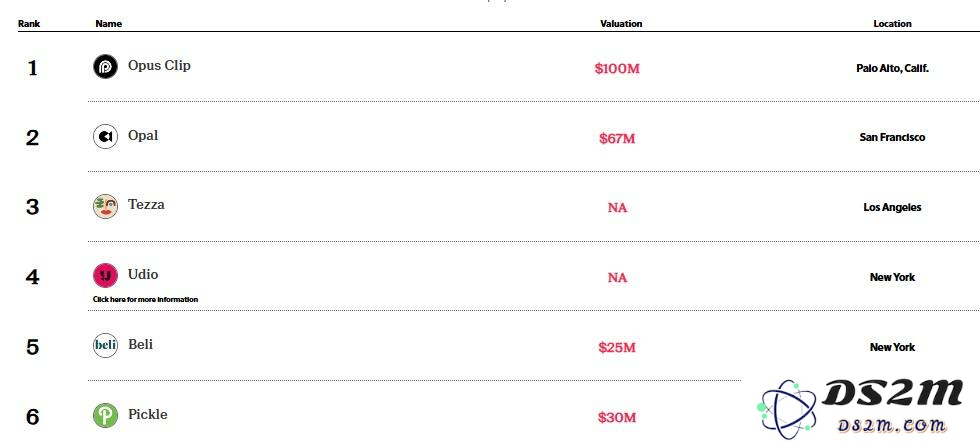Click the Beli logo icon
The width and height of the screenshot is (980, 443).
[105, 346]
